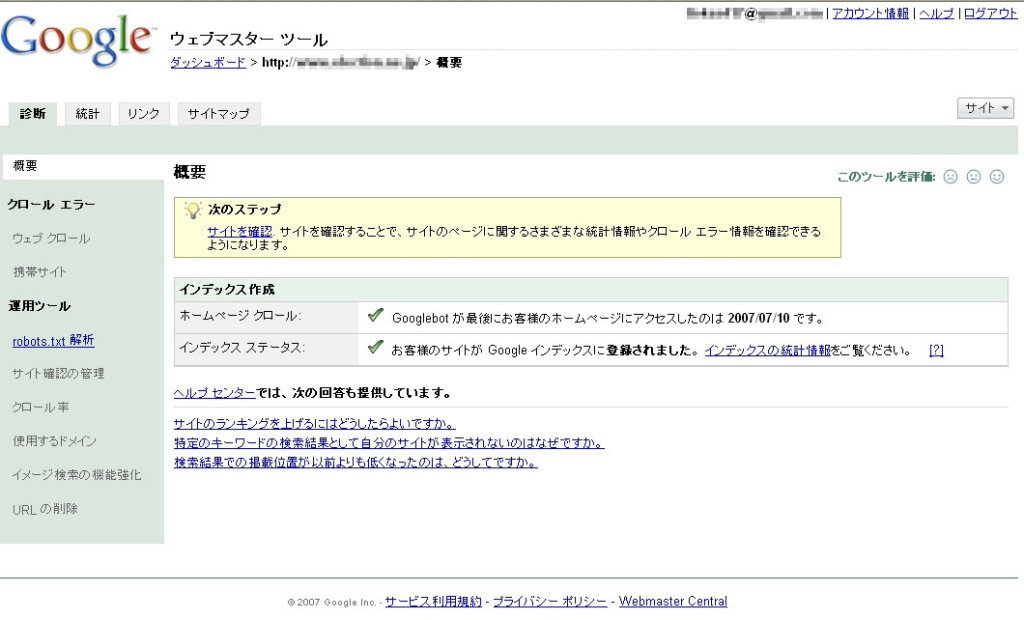Viewport: 1024px width, 620px height.
Task: Click the ログアウト link
Action: pyautogui.click(x=991, y=14)
